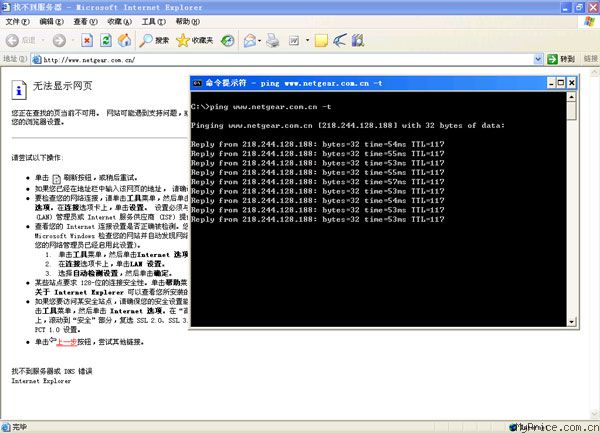Maximize the command prompt window
Image resolution: width=600 pixels, height=433 pixels.
coord(561,83)
